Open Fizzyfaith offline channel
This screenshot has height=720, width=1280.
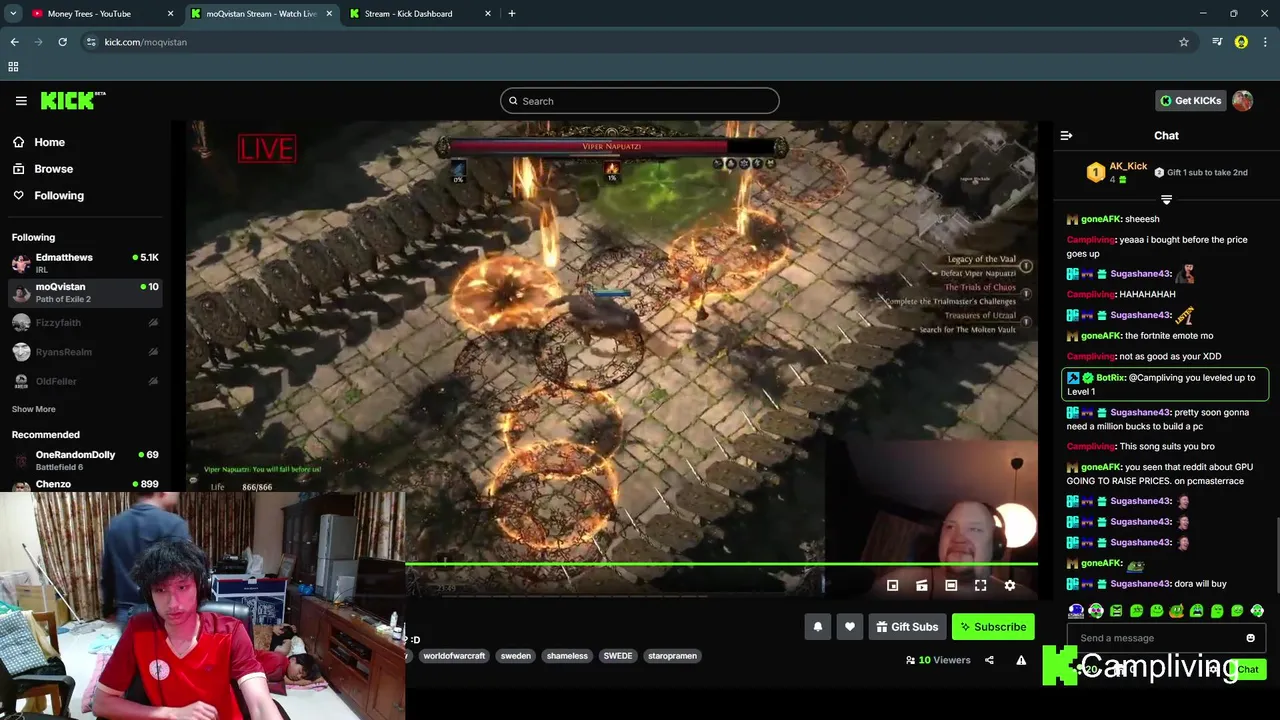click(85, 323)
